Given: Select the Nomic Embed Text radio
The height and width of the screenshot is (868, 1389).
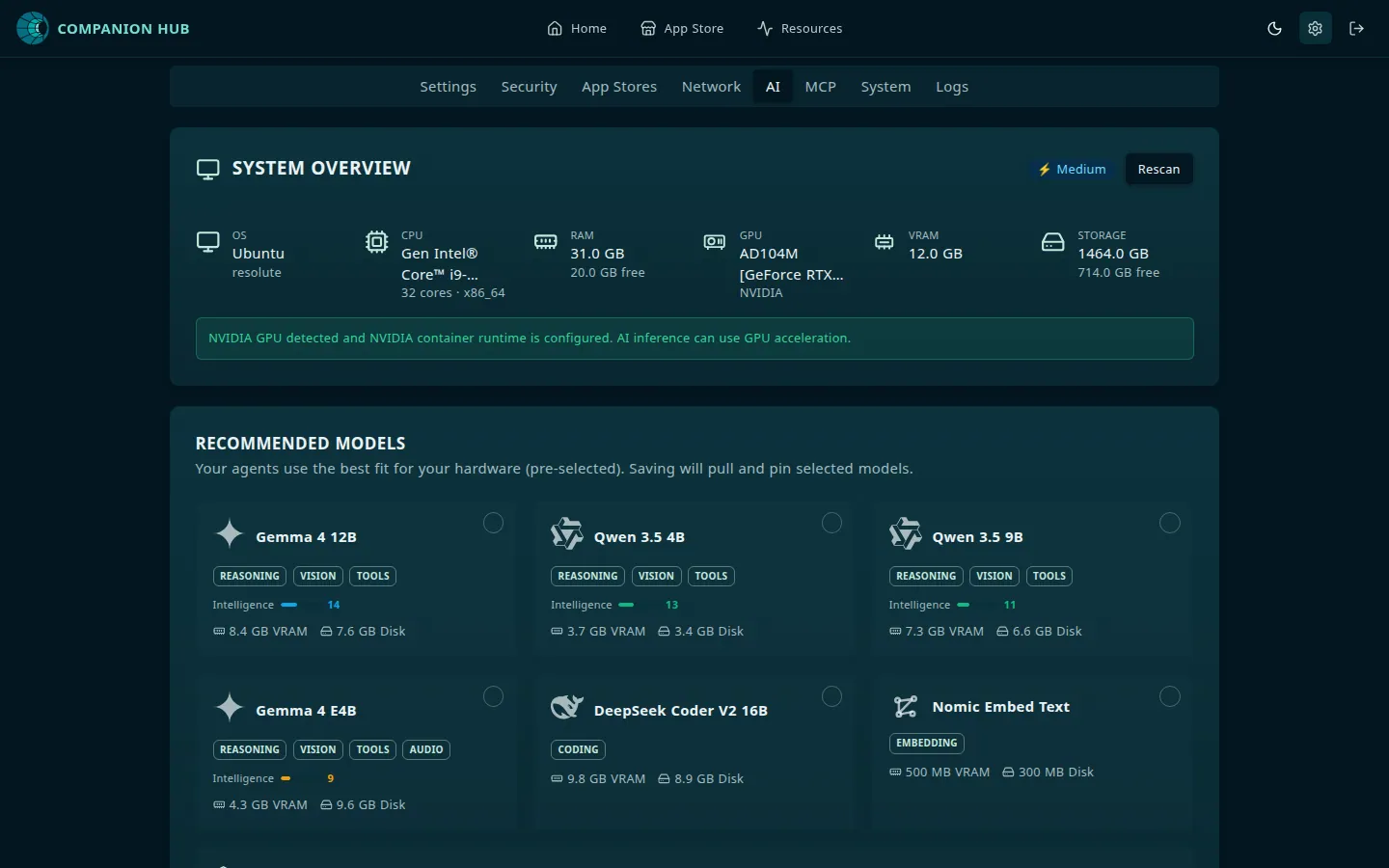Looking at the screenshot, I should [x=1170, y=696].
